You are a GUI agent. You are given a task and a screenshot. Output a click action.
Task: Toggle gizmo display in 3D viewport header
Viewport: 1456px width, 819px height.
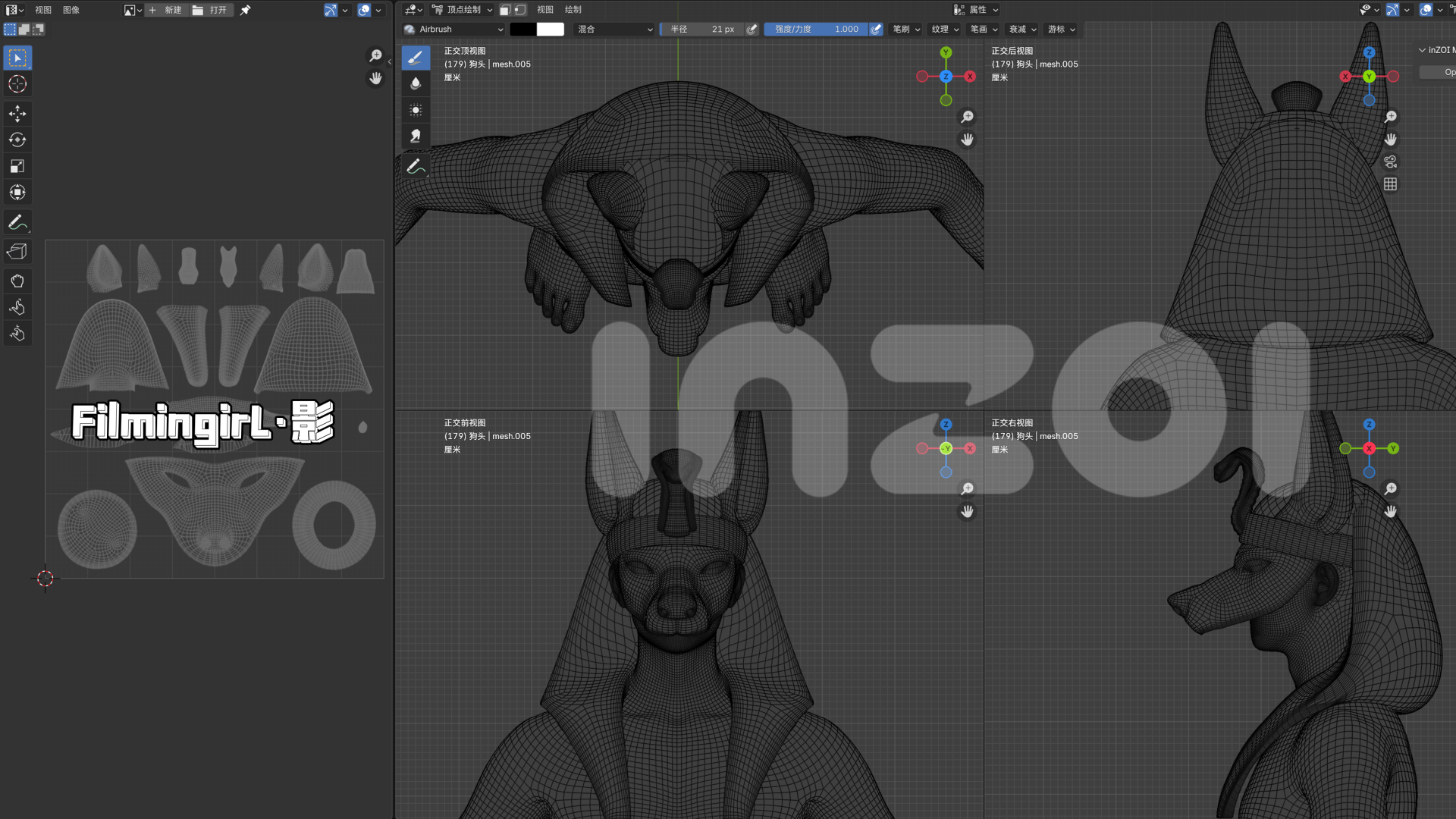1392,10
